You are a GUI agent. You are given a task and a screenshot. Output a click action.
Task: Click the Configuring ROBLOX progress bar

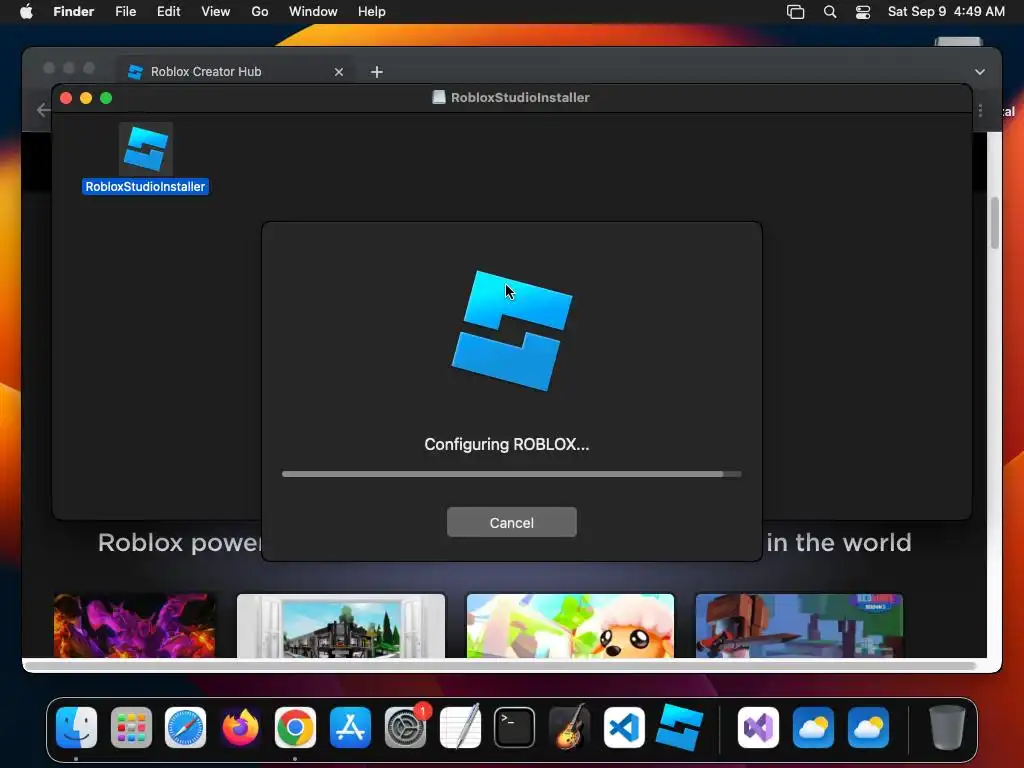[511, 474]
